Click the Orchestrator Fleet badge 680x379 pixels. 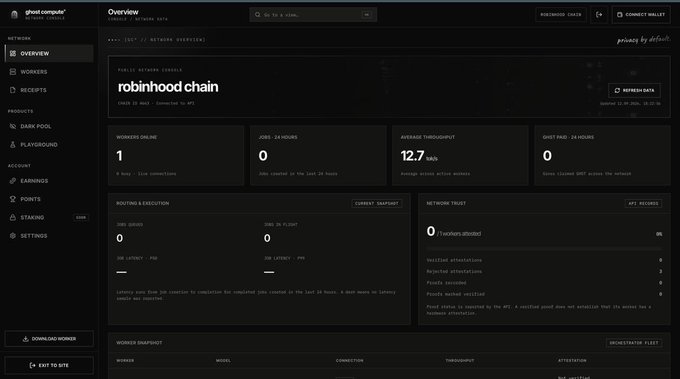pyautogui.click(x=634, y=343)
